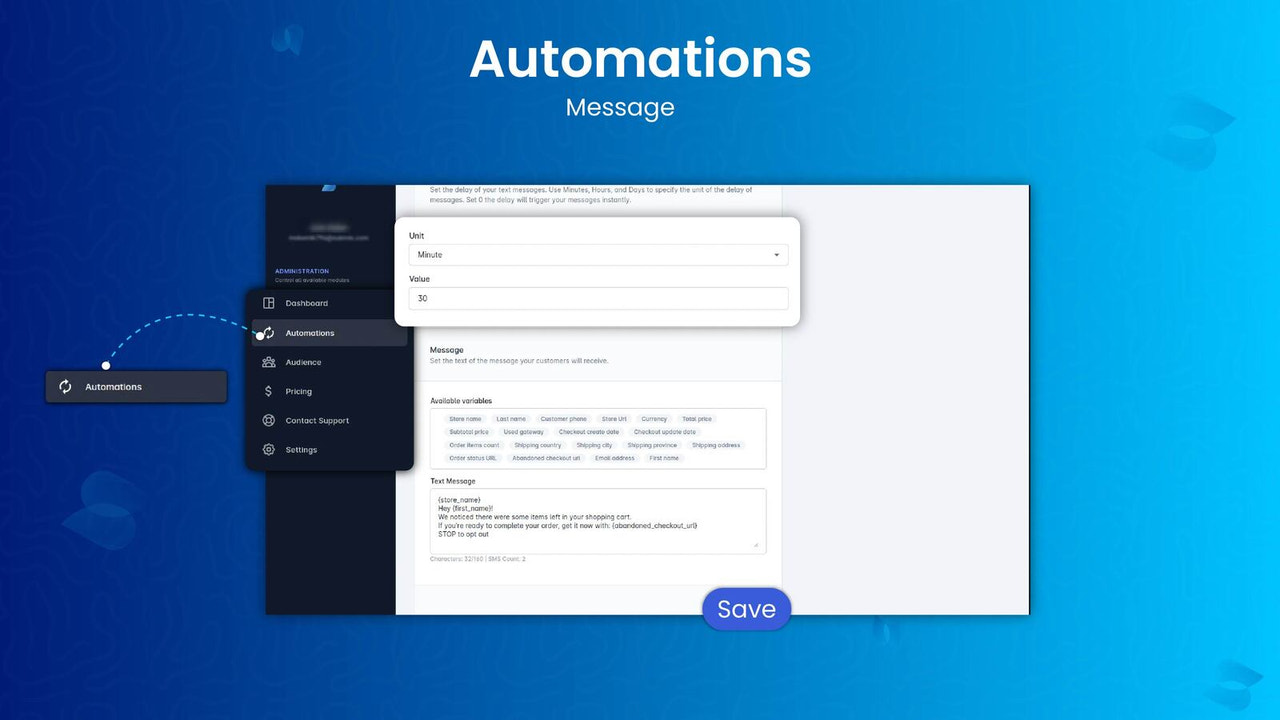Insert the First name variable
The image size is (1280, 720).
pyautogui.click(x=663, y=458)
